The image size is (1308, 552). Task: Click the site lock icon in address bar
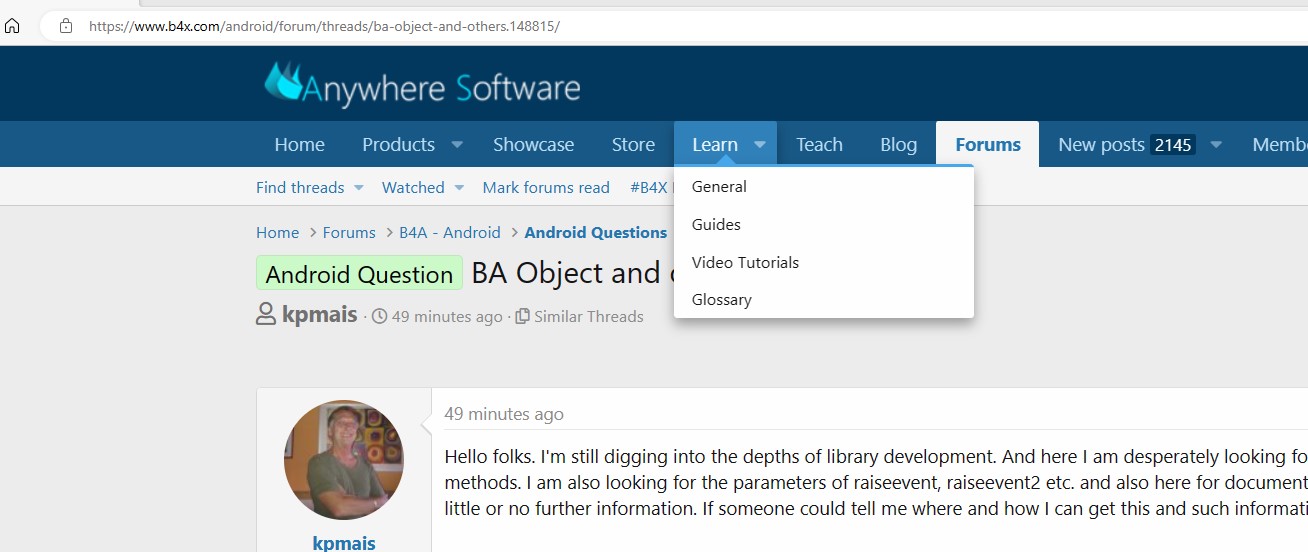tap(66, 26)
